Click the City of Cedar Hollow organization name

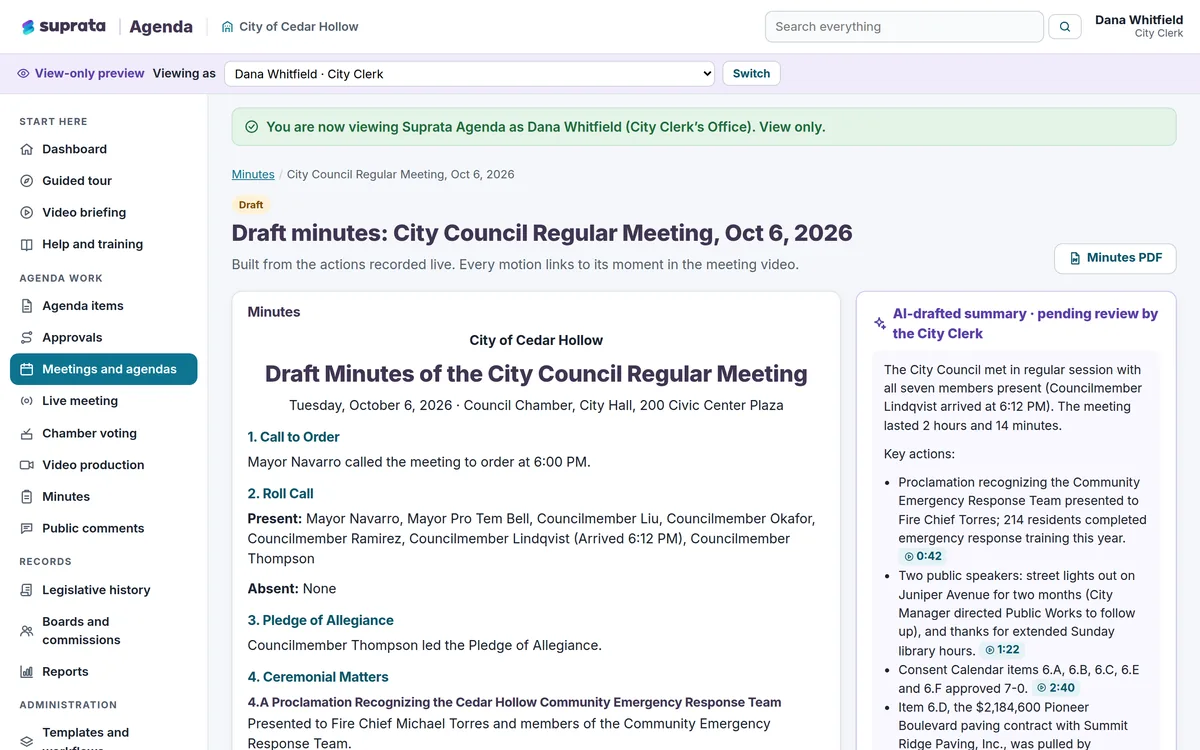pyautogui.click(x=299, y=27)
